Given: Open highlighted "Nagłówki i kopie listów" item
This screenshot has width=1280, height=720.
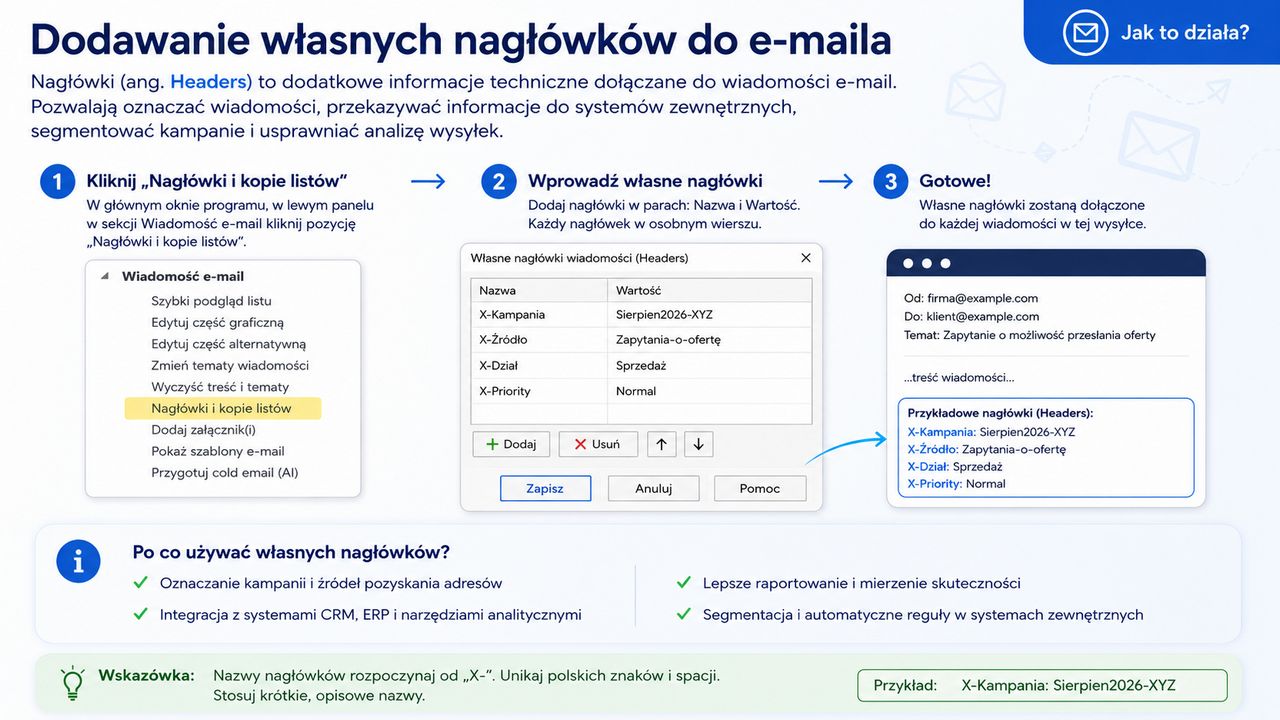Looking at the screenshot, I should (223, 408).
